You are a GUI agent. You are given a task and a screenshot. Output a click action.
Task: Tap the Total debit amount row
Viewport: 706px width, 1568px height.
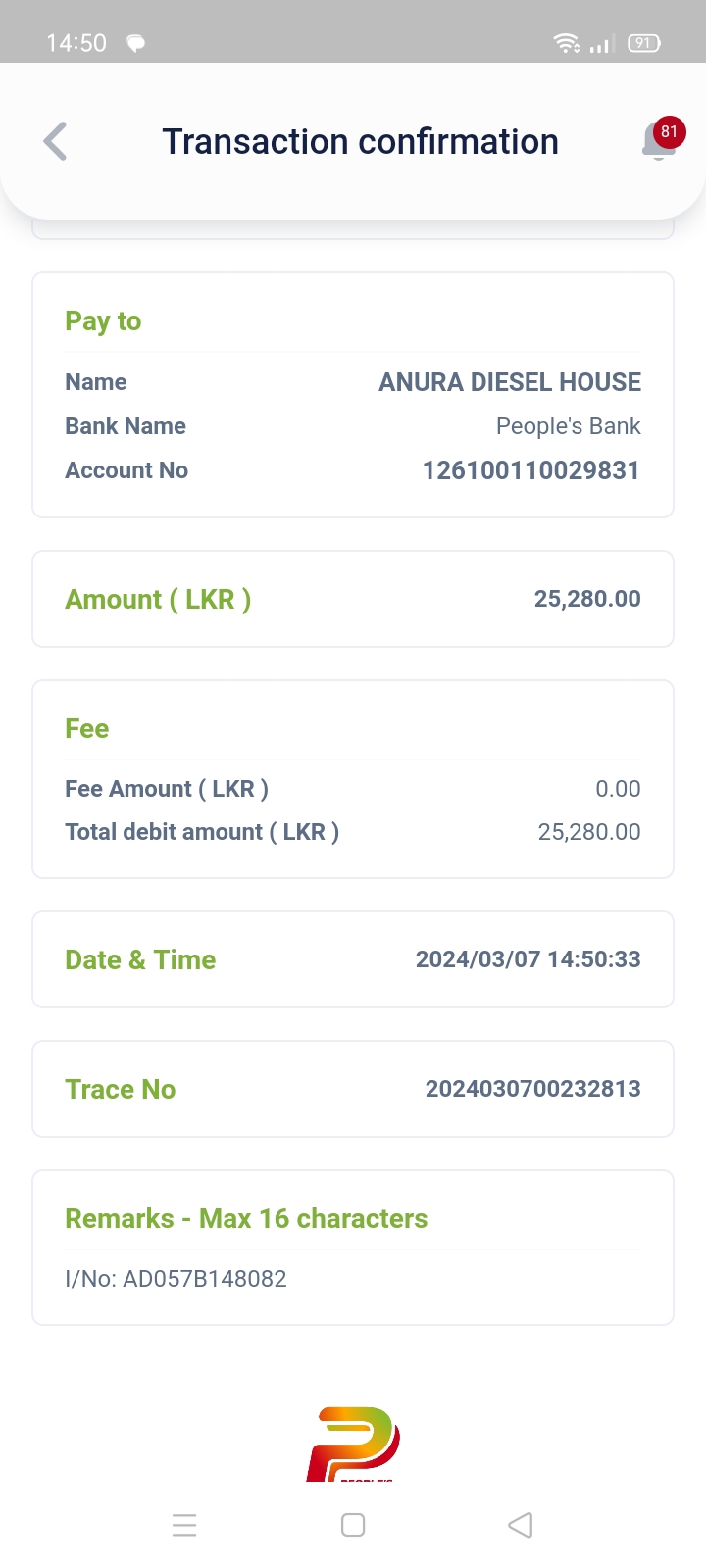[x=353, y=832]
